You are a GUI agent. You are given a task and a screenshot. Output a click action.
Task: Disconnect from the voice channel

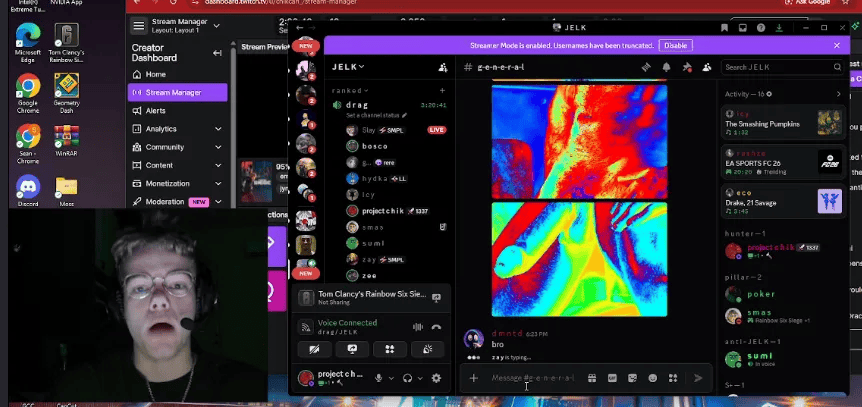click(436, 327)
